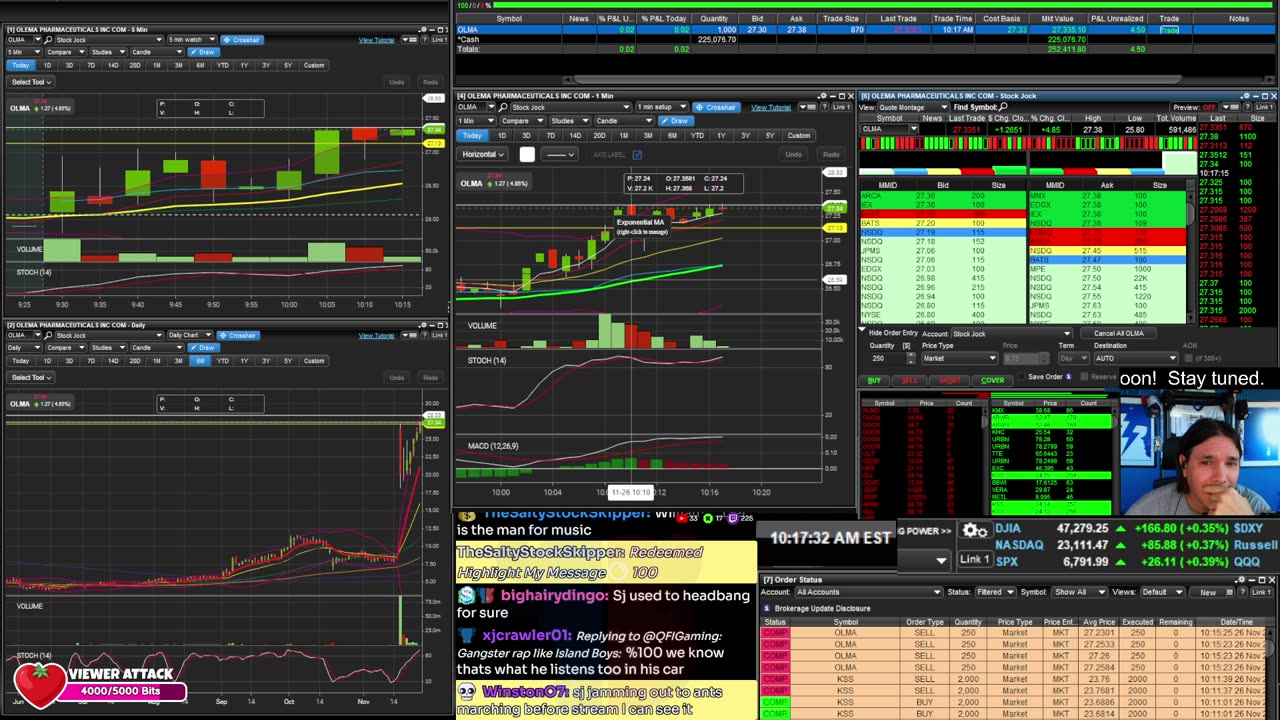This screenshot has height=720, width=1280.
Task: Open settings gear in Order Status title bar
Action: [x=1241, y=580]
